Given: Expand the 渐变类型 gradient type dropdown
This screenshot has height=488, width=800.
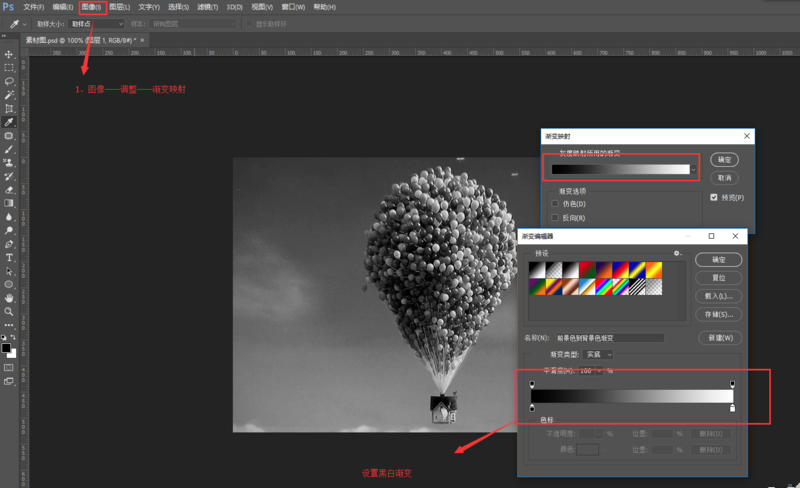Looking at the screenshot, I should point(600,354).
